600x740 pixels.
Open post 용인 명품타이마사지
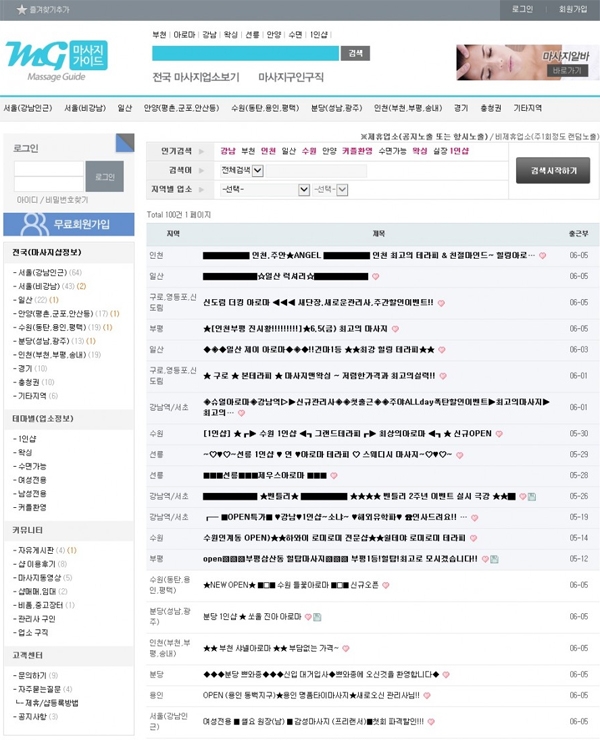point(311,695)
